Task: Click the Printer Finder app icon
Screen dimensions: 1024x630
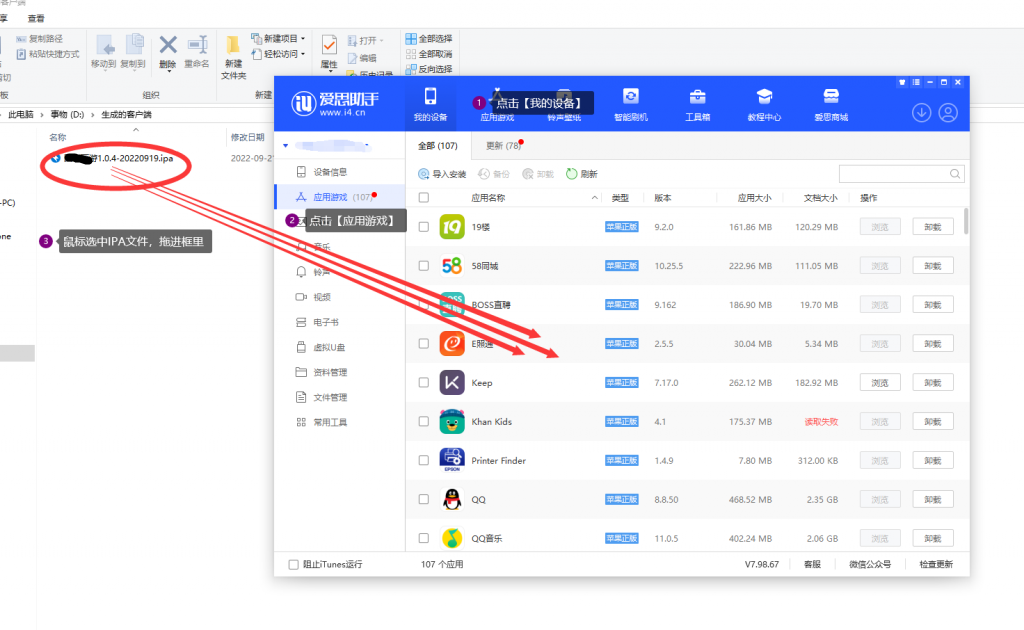Action: pyautogui.click(x=452, y=460)
